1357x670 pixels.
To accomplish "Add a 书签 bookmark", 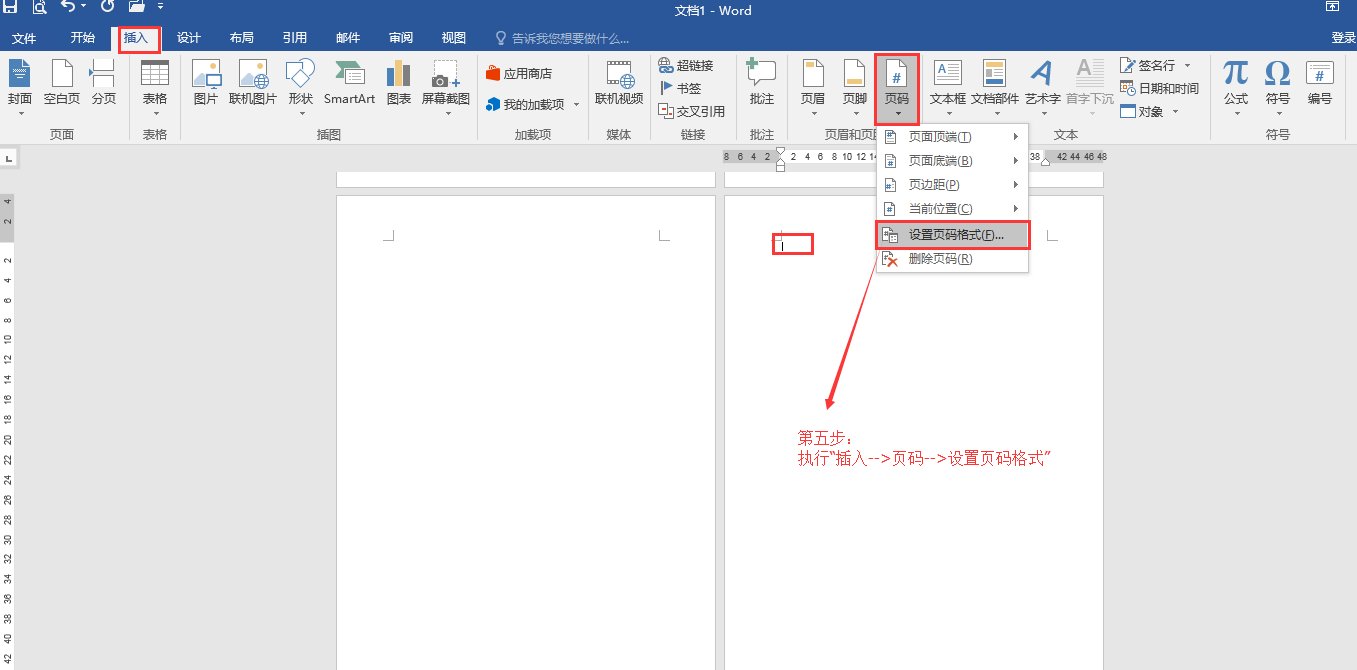I will tap(685, 87).
